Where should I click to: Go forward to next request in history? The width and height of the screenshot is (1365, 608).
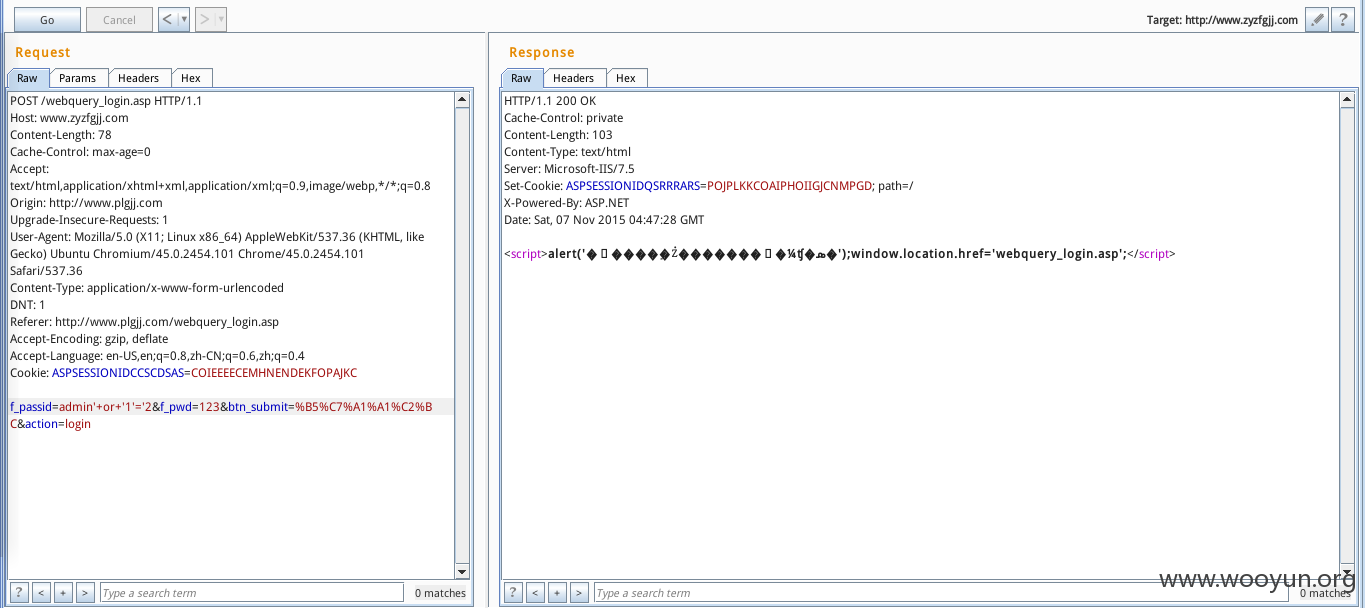204,19
